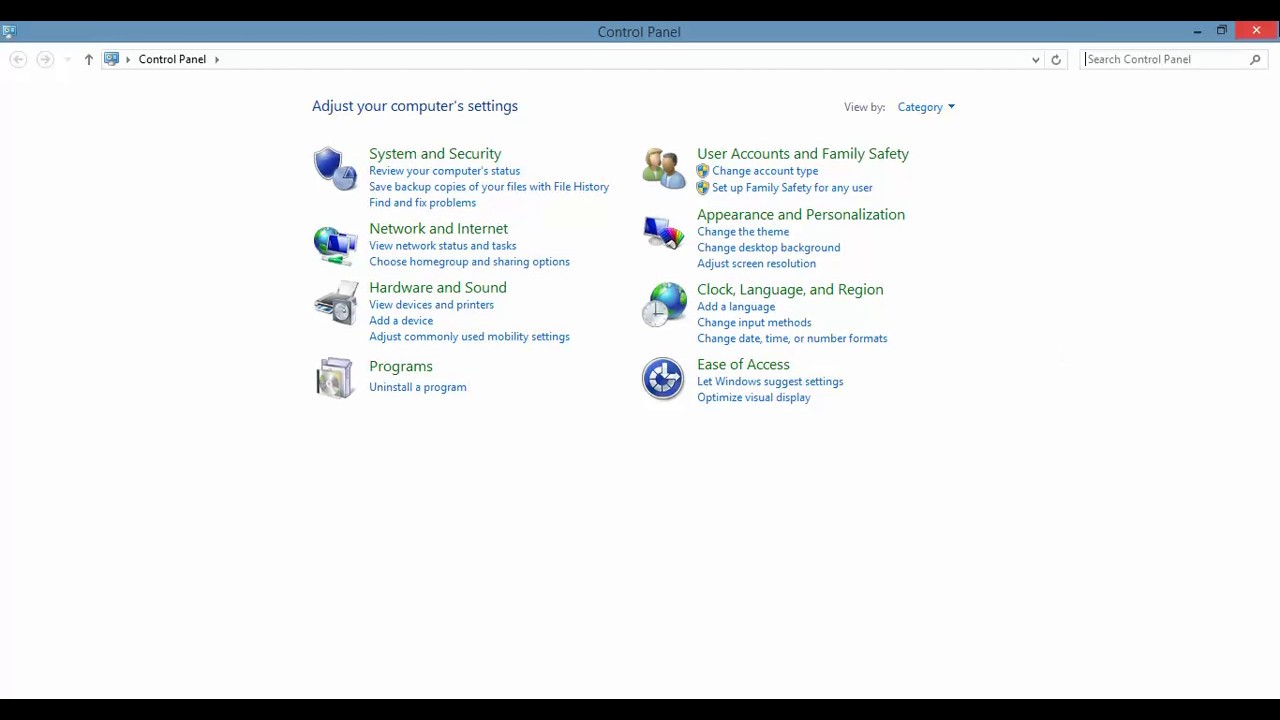Select Control Panel breadcrumb item

pos(172,59)
